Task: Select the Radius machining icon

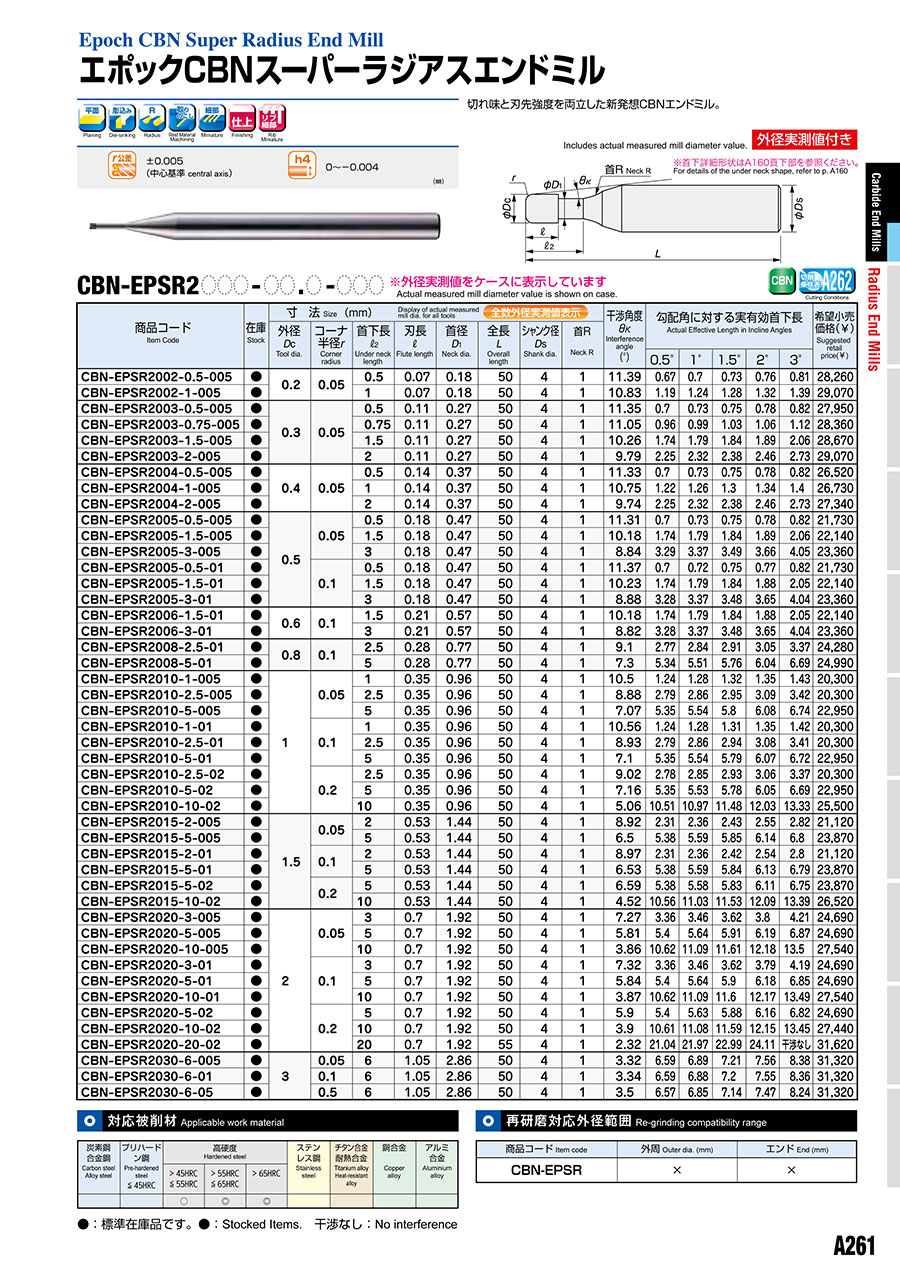Action: coord(152,119)
